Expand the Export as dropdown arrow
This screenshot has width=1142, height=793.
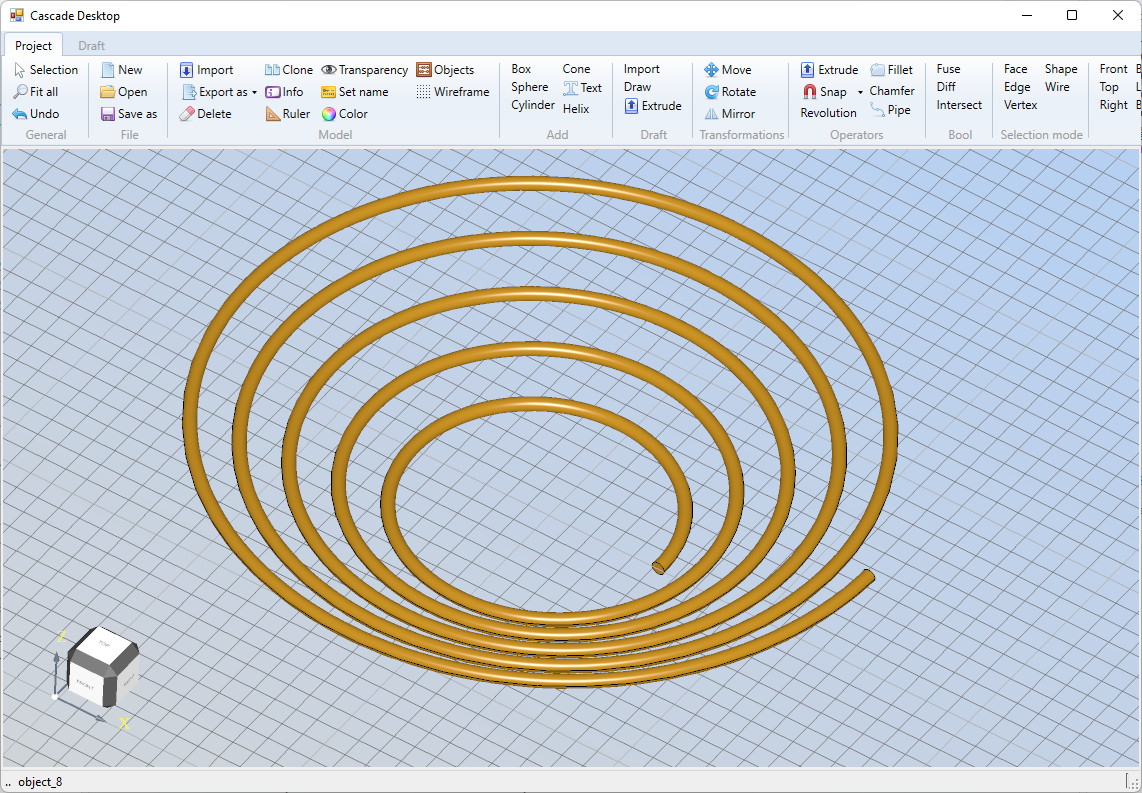click(x=254, y=92)
